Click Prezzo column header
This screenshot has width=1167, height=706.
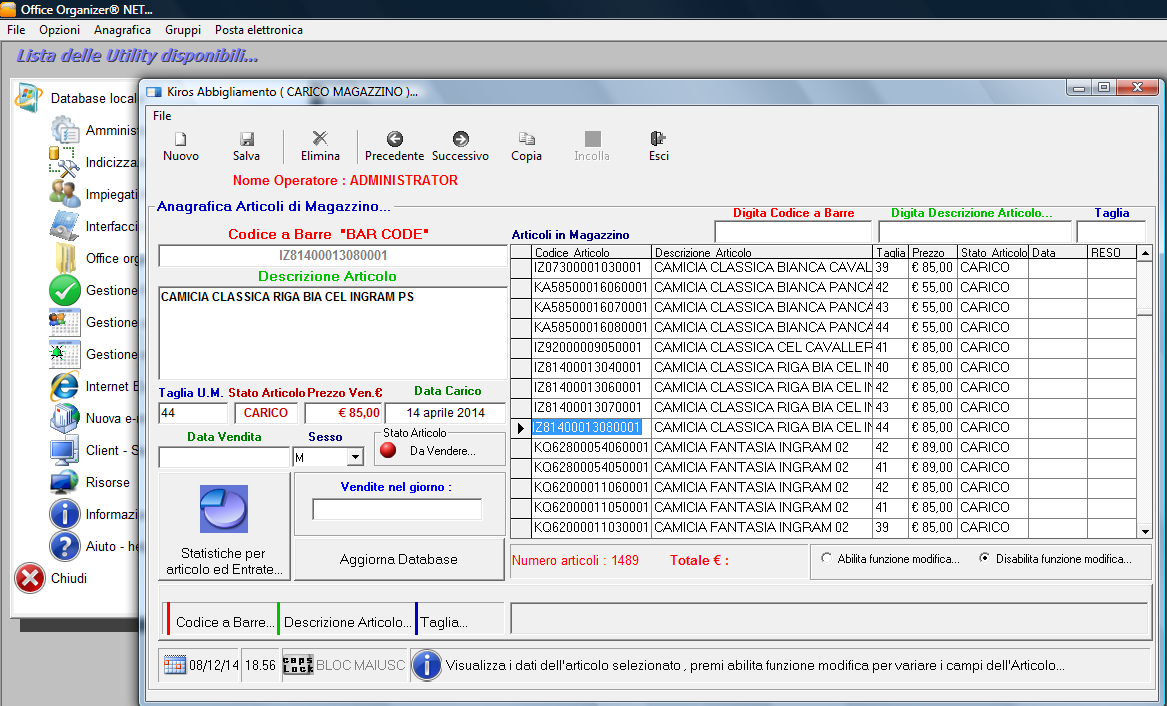(932, 252)
